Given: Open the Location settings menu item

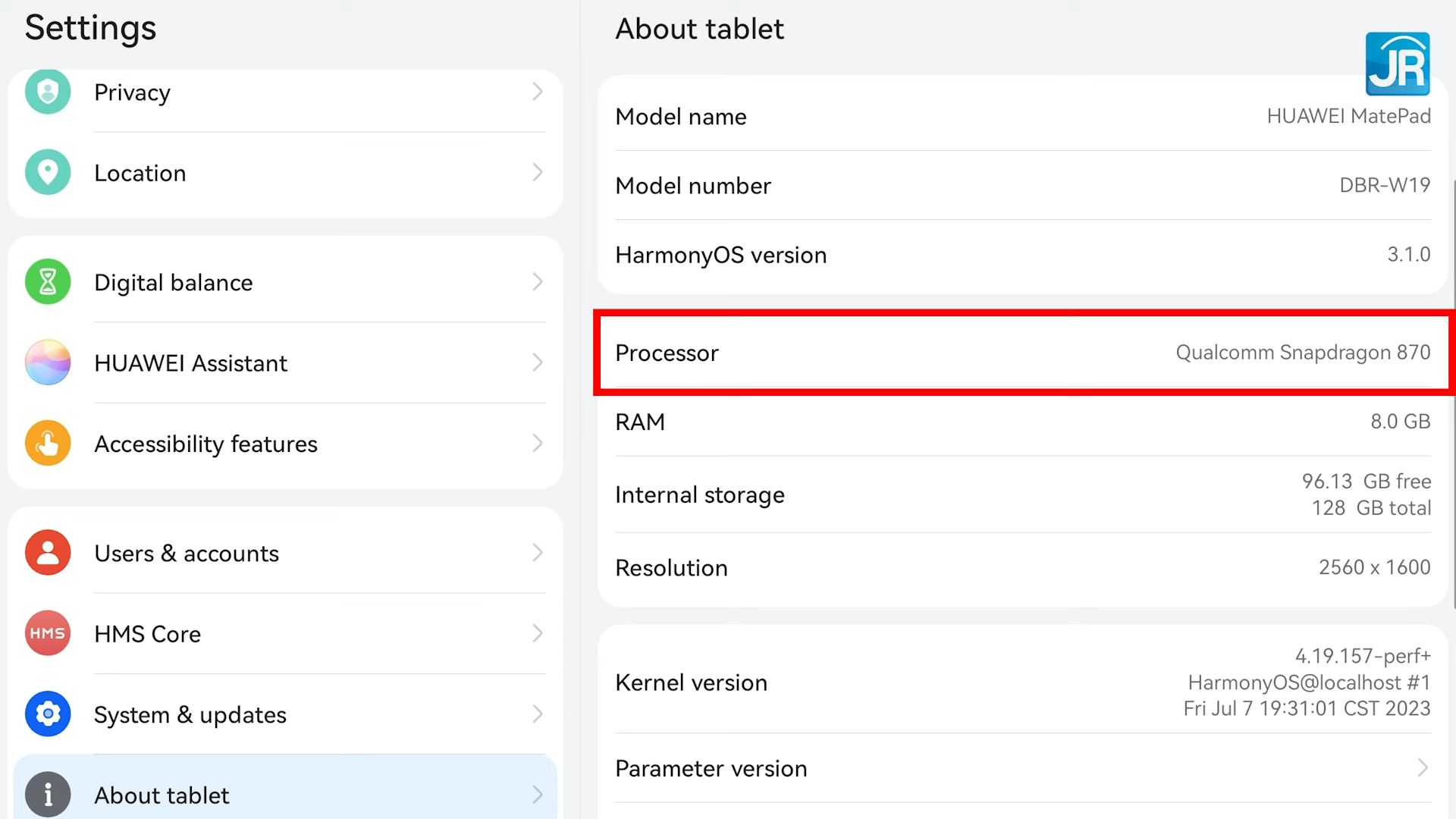Looking at the screenshot, I should 288,173.
